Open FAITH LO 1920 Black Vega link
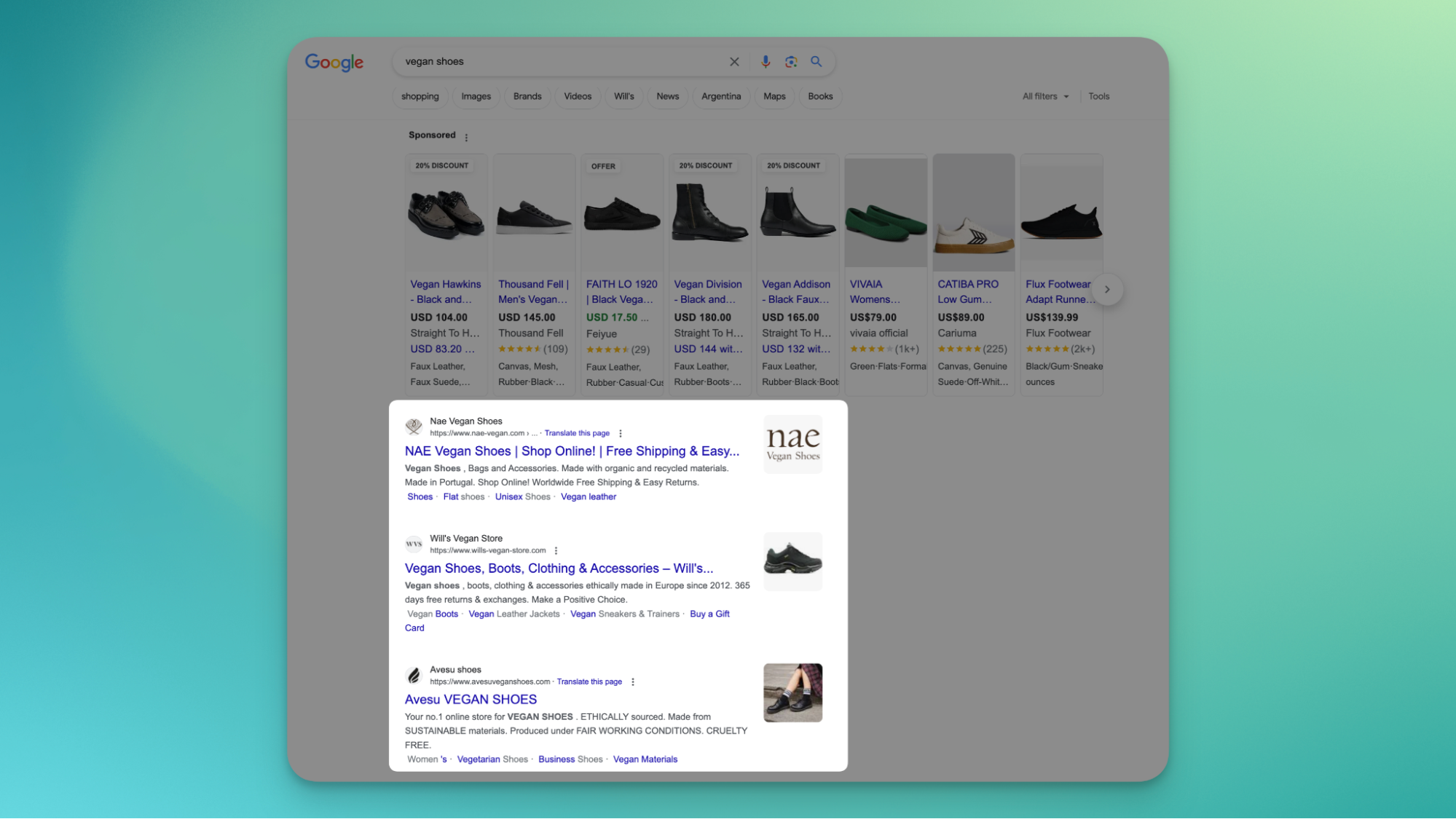Screen dimensions: 1456x819 click(622, 292)
